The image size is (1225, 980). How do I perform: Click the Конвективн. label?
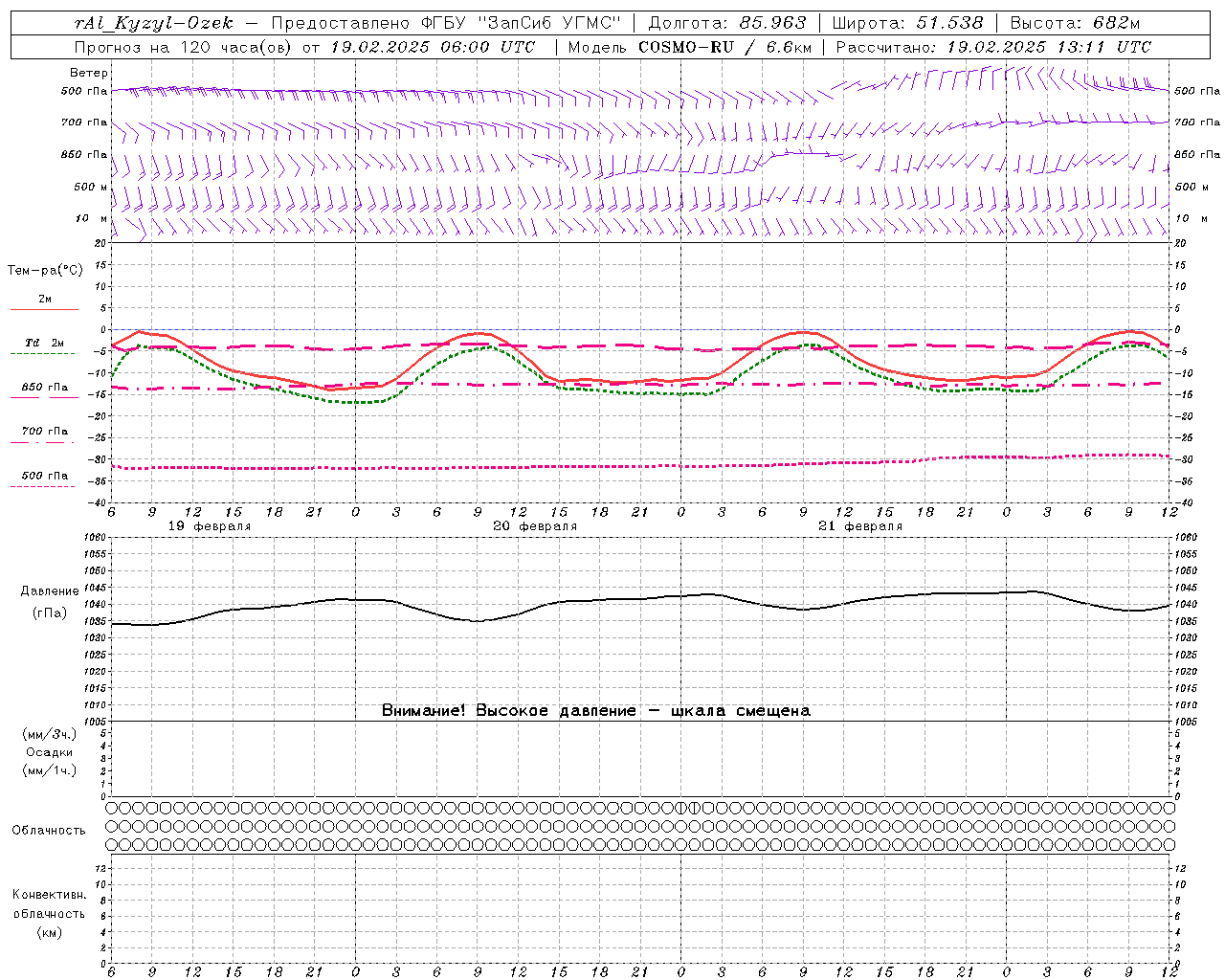[x=49, y=895]
